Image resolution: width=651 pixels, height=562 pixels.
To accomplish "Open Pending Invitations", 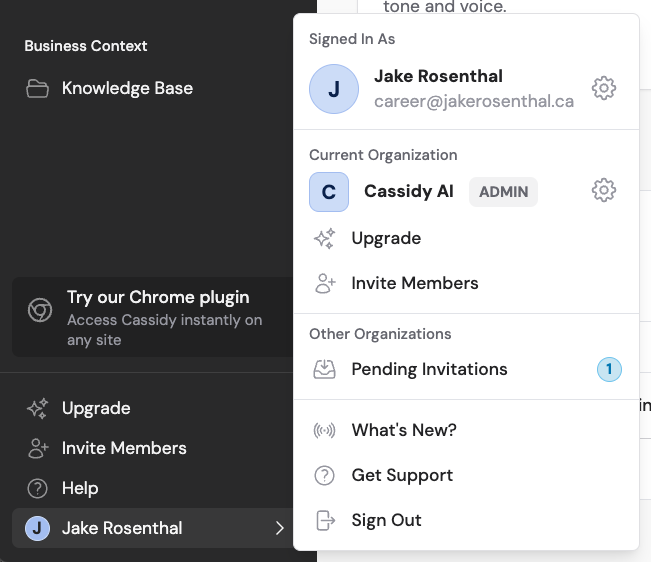I will [466, 369].
